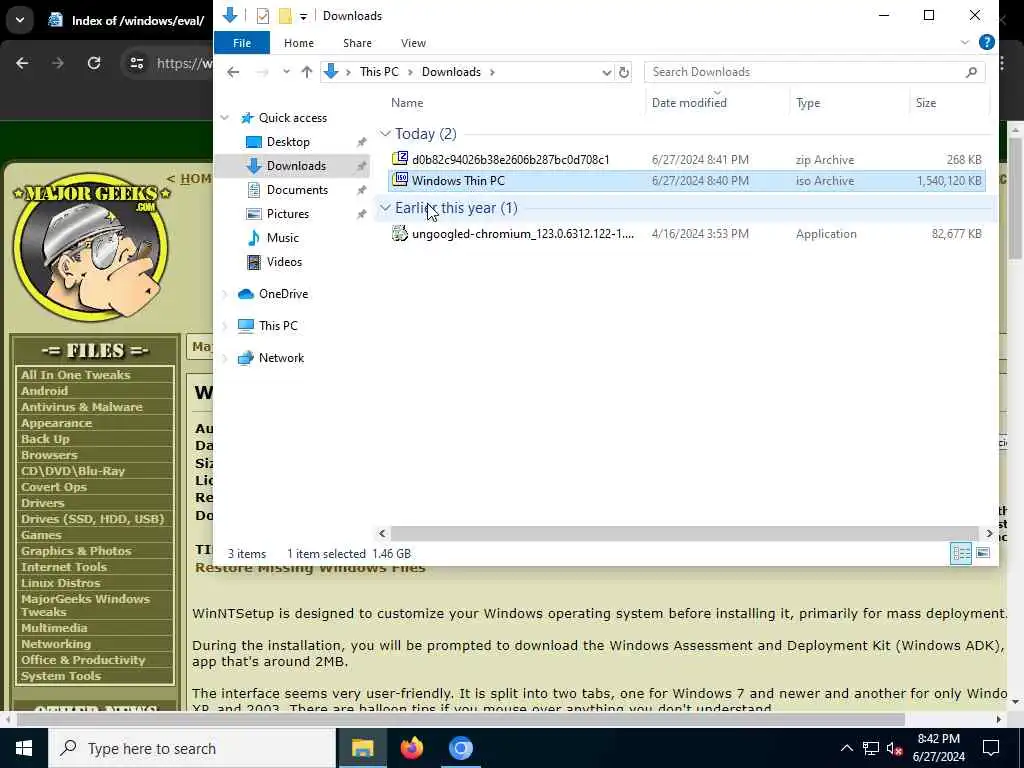Collapse the Today (2) group

[385, 134]
